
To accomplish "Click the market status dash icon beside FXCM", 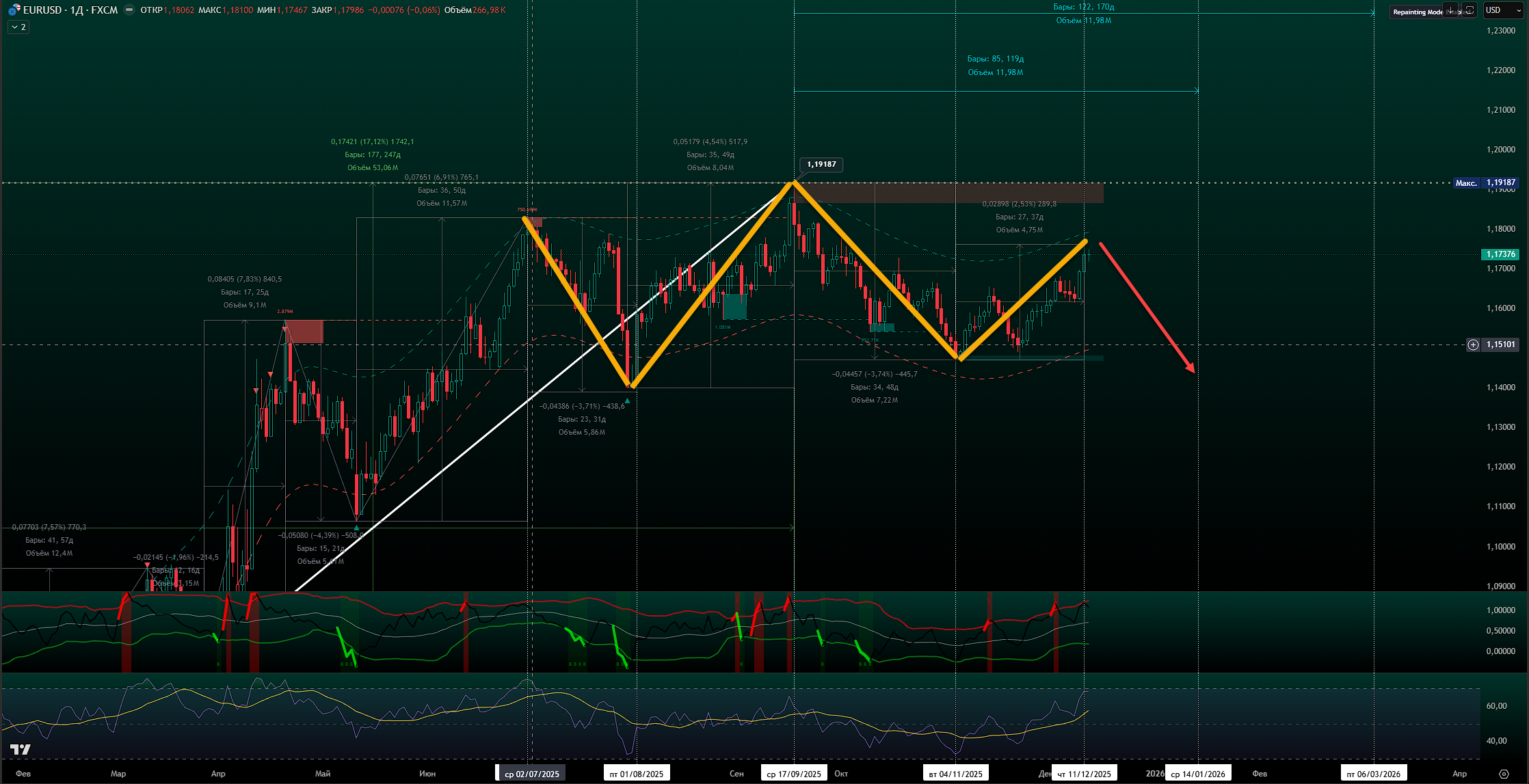I will [x=129, y=10].
